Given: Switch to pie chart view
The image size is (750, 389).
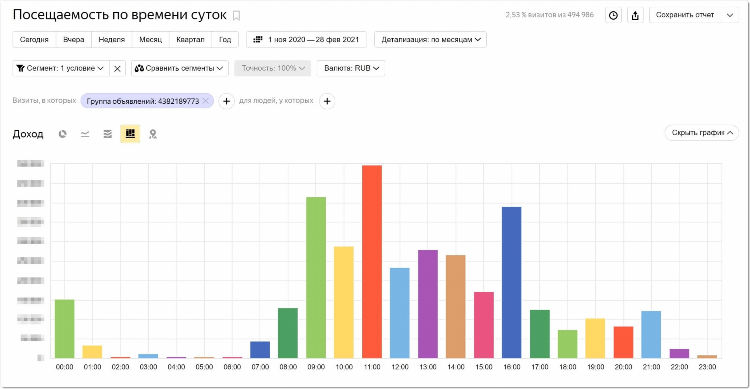Looking at the screenshot, I should 62,134.
